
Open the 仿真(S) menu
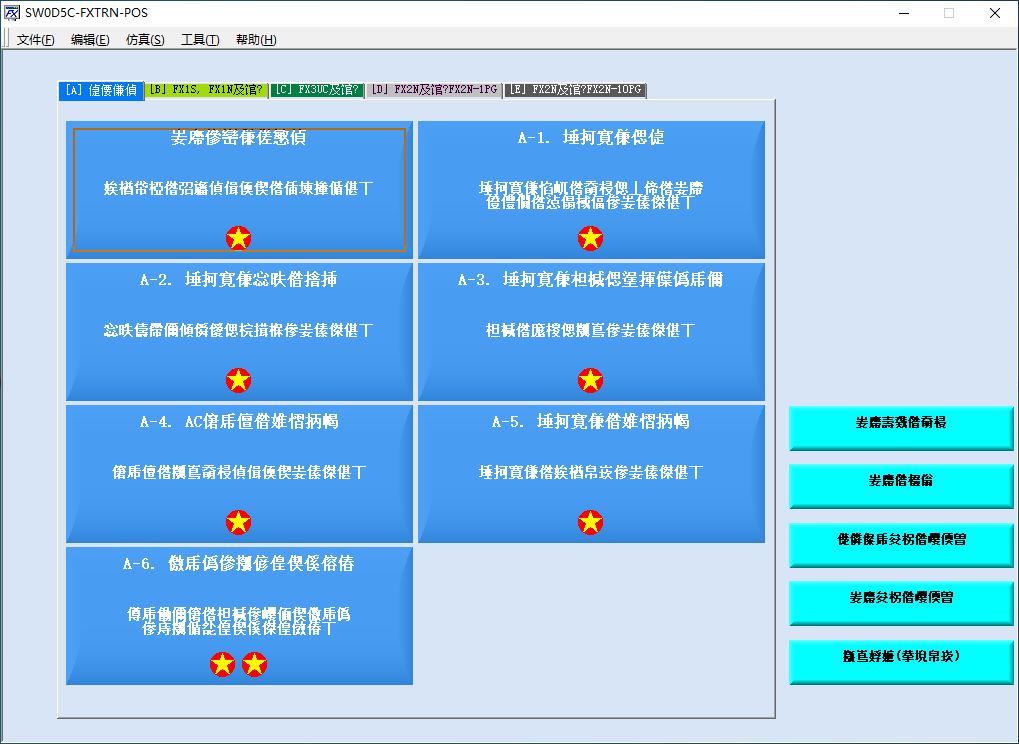(145, 40)
